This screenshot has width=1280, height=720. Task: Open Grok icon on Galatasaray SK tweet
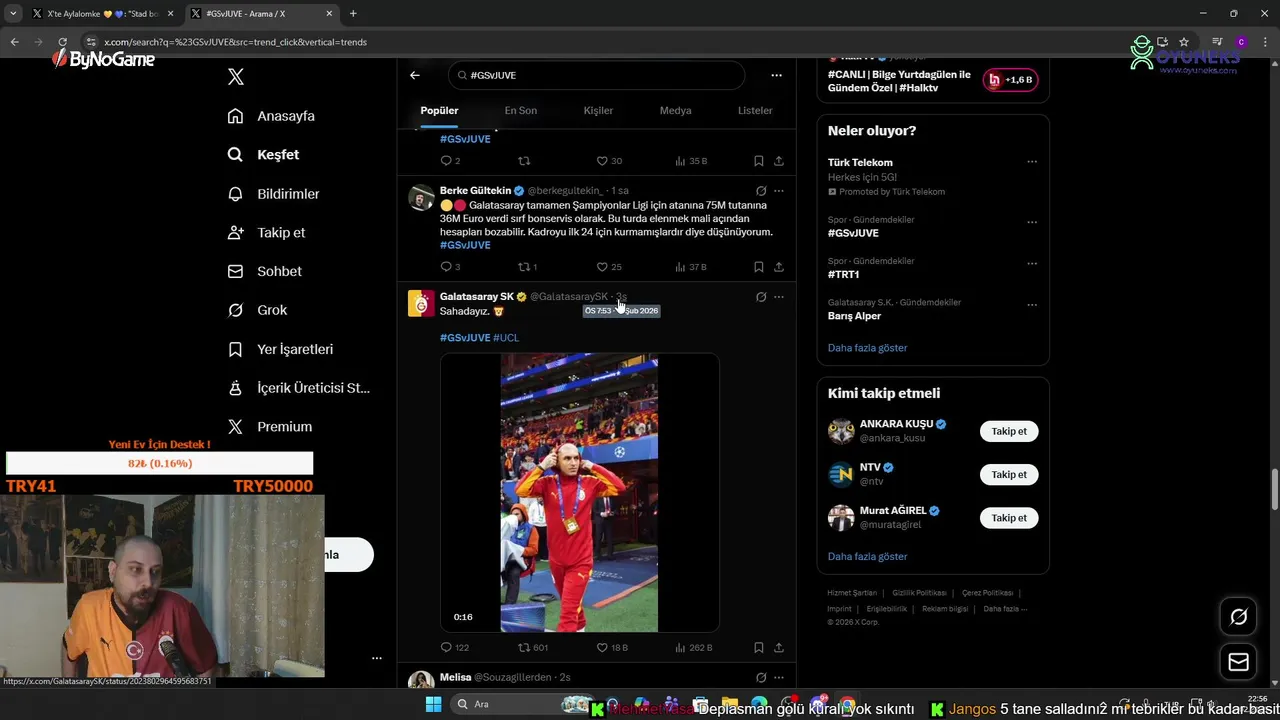(761, 297)
